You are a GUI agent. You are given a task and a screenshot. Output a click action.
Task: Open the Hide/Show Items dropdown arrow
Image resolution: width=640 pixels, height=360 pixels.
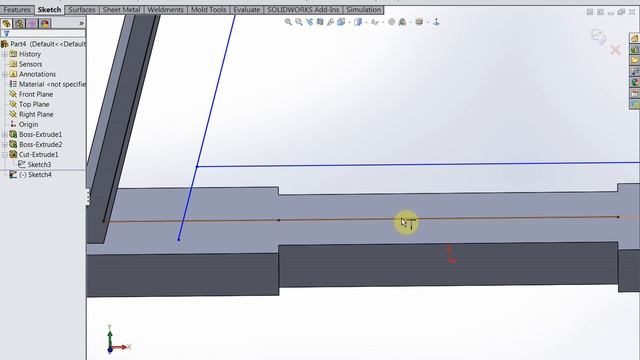point(383,22)
